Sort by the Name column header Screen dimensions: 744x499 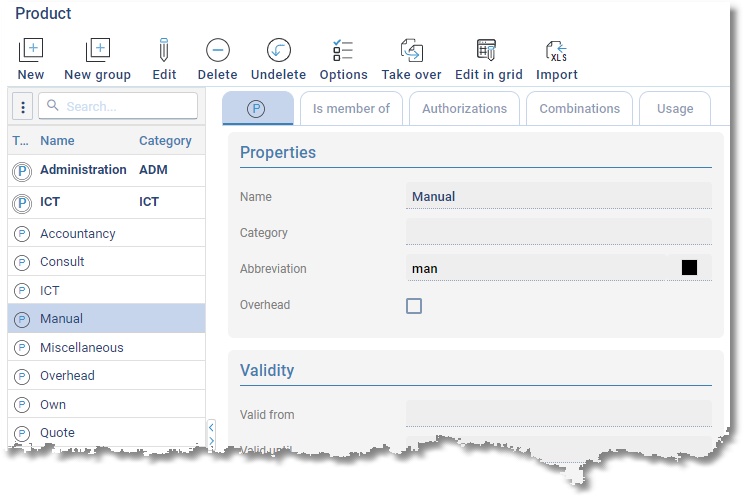click(x=57, y=141)
